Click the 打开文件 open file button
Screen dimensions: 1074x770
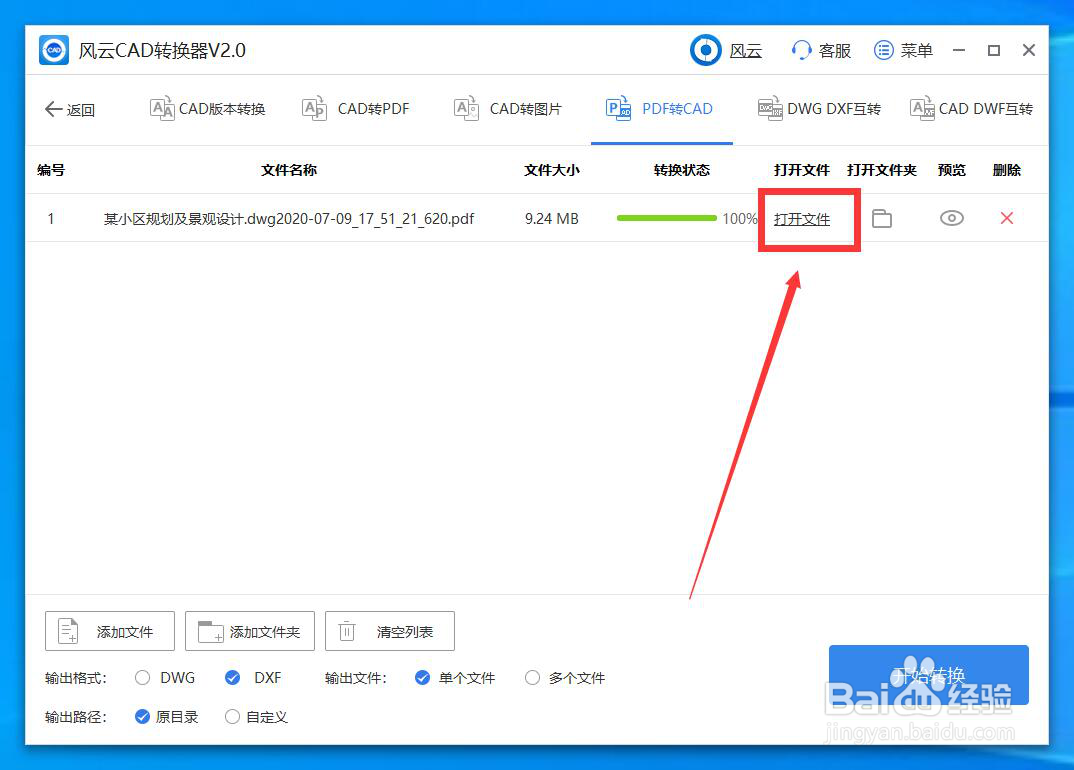[x=802, y=218]
